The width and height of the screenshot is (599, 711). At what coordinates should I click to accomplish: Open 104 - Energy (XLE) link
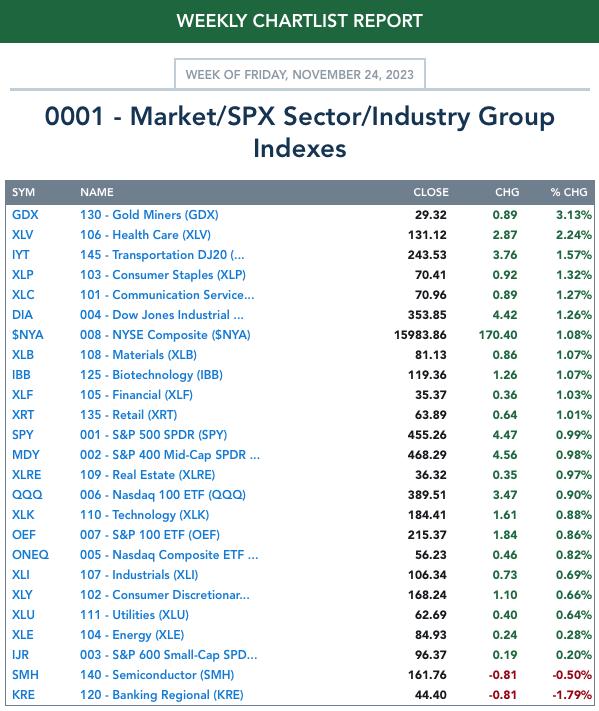click(132, 635)
